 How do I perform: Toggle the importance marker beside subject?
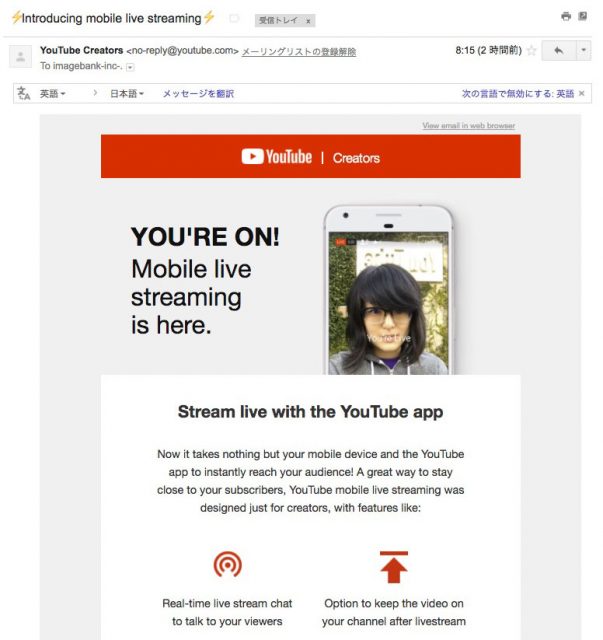[x=233, y=18]
